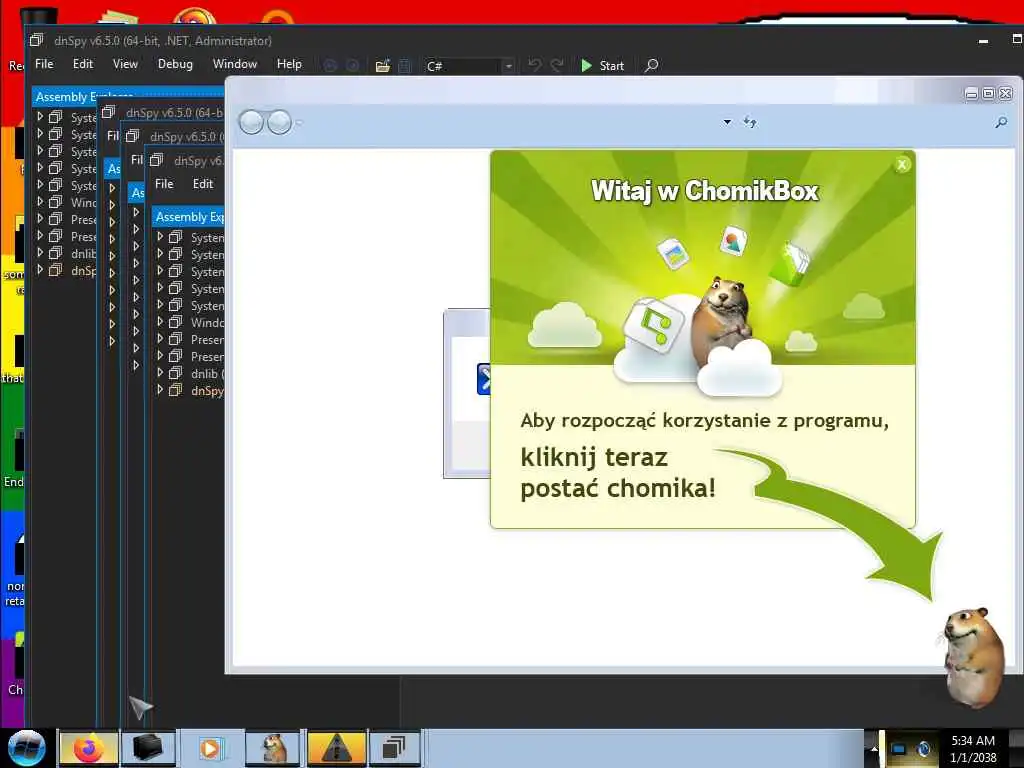Switch to ChomikBox hamster taskbar icon
The width and height of the screenshot is (1024, 768).
pos(274,748)
